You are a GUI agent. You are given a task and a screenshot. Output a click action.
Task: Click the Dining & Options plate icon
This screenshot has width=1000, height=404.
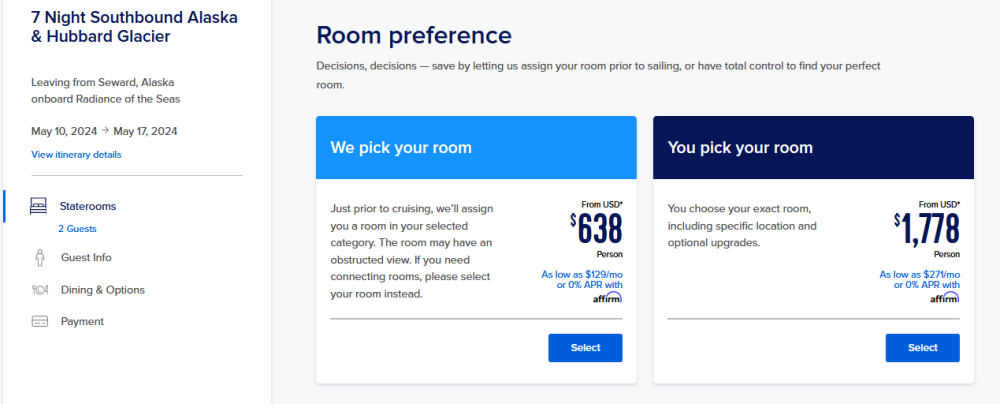(40, 290)
